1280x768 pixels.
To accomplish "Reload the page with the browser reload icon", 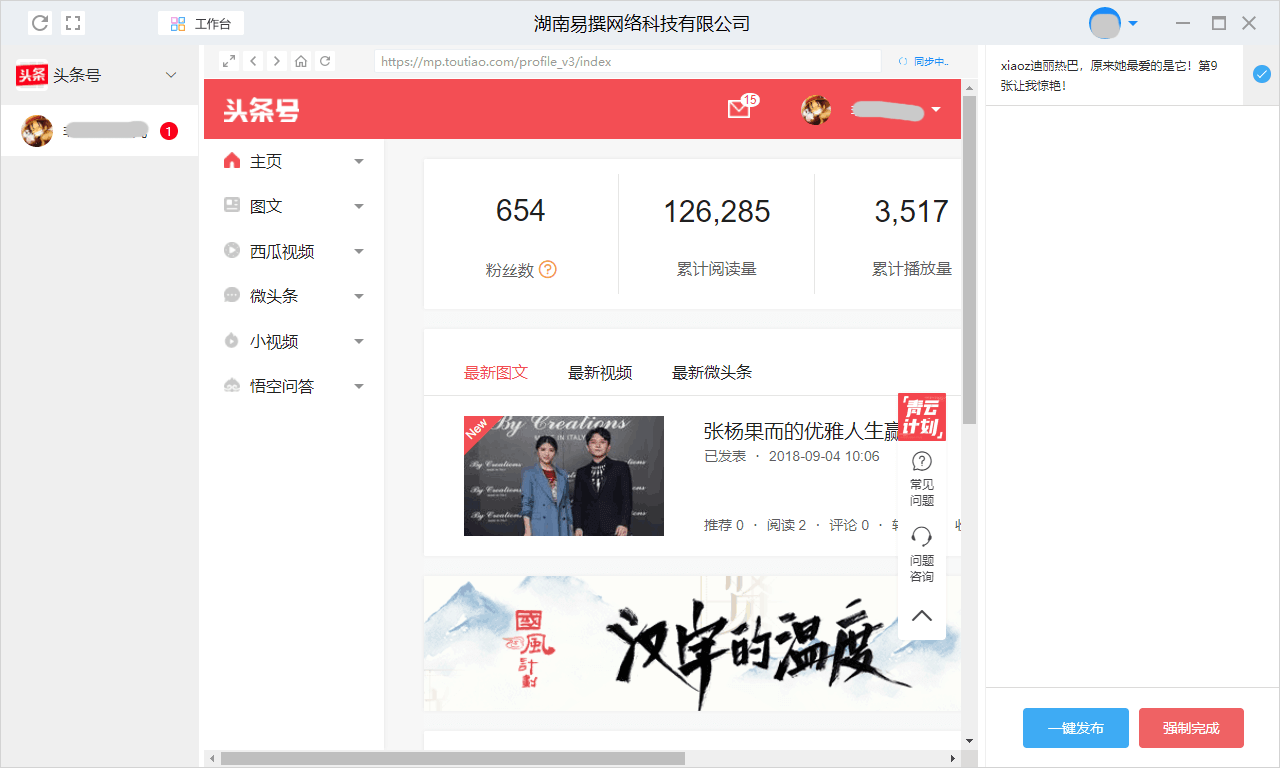I will pos(325,61).
